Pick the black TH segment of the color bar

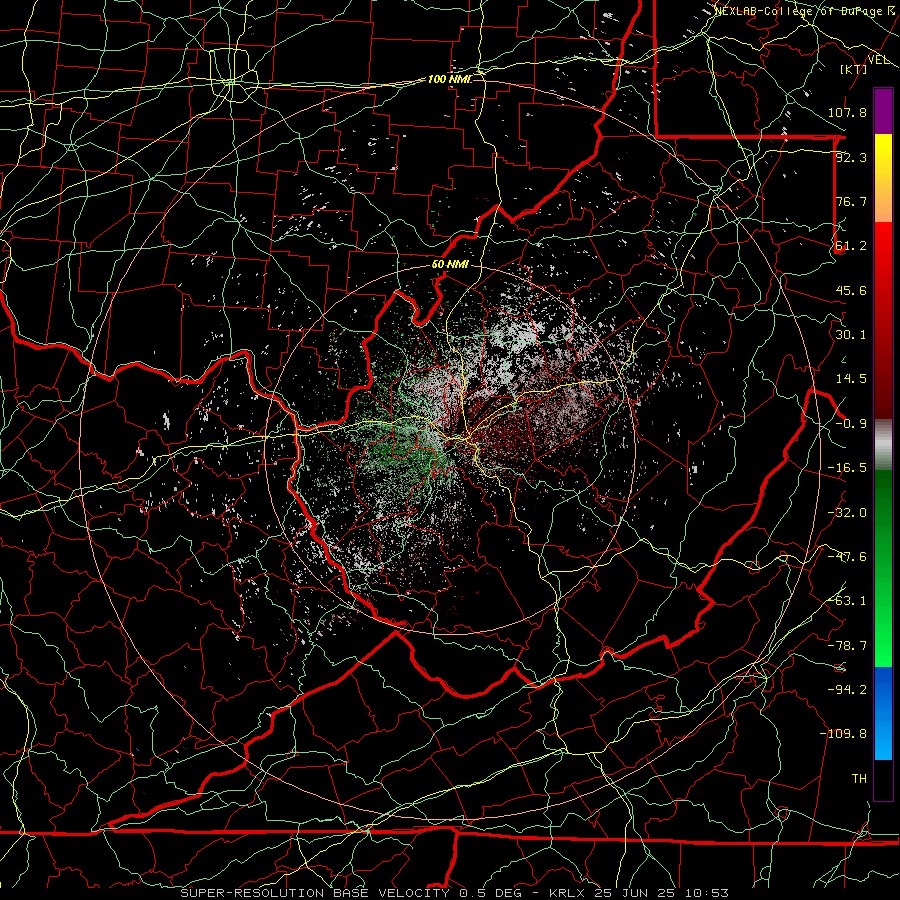883,780
